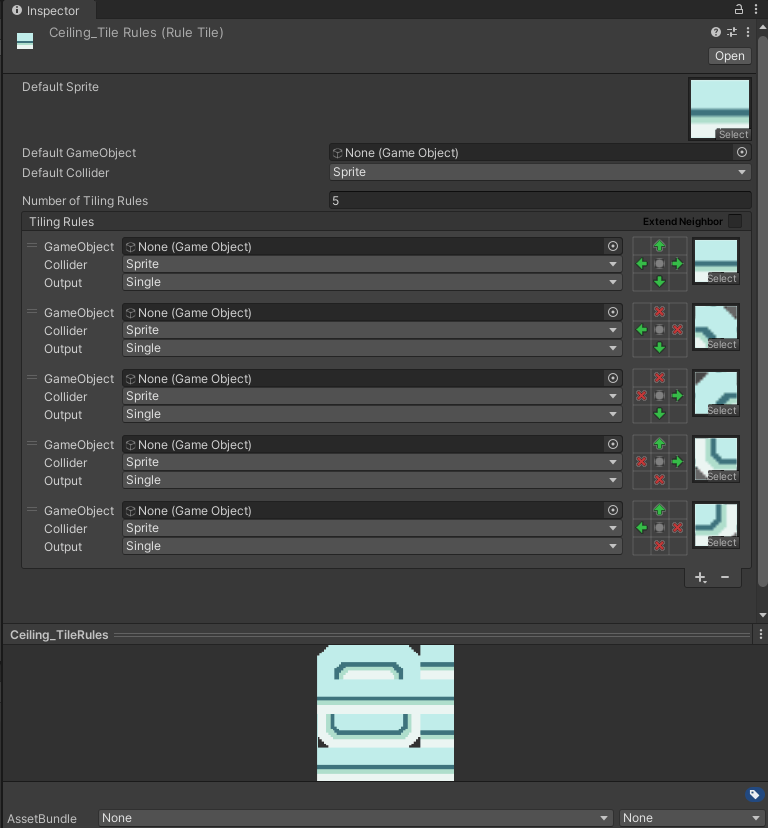Viewport: 768px width, 828px height.
Task: Select a new Default Sprite
Action: (732, 134)
